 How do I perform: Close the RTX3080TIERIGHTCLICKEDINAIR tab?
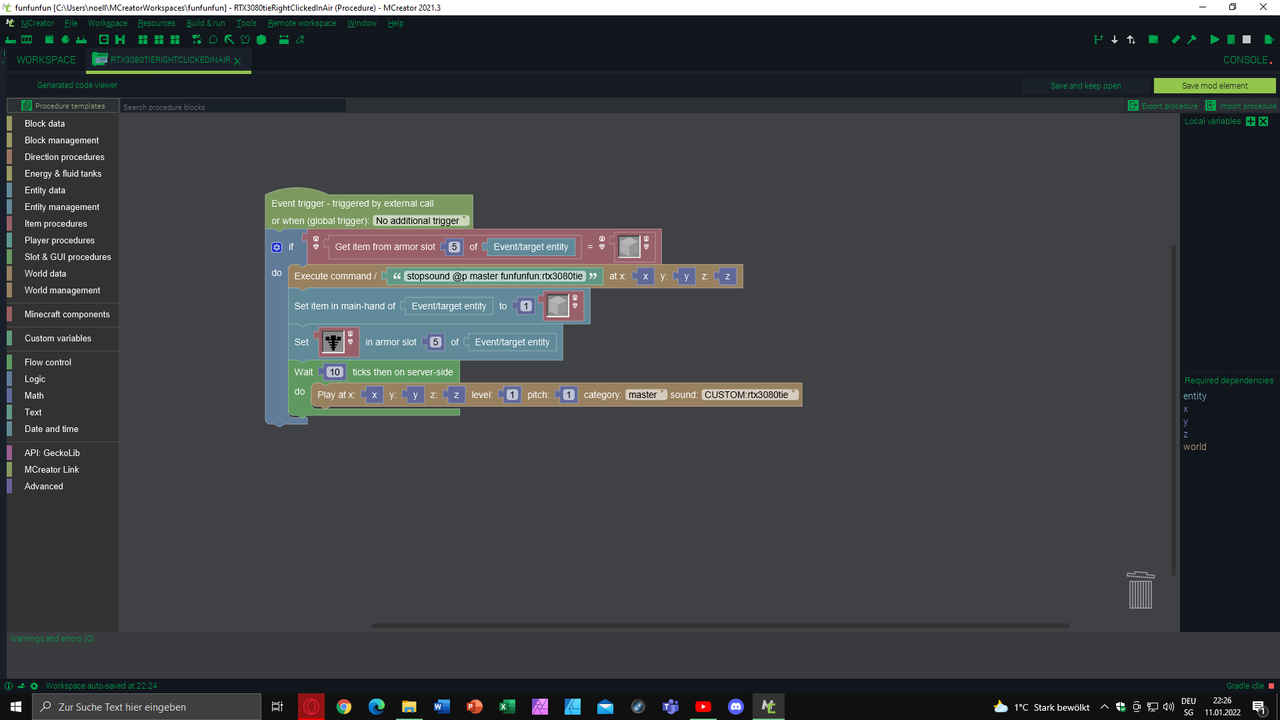click(x=237, y=61)
